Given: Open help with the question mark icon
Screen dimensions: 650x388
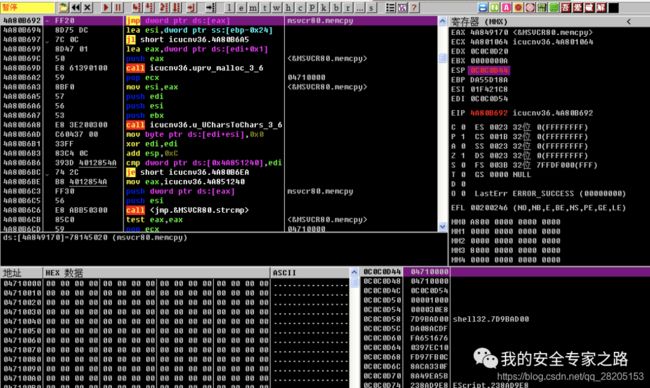Looking at the screenshot, I should (x=414, y=7).
